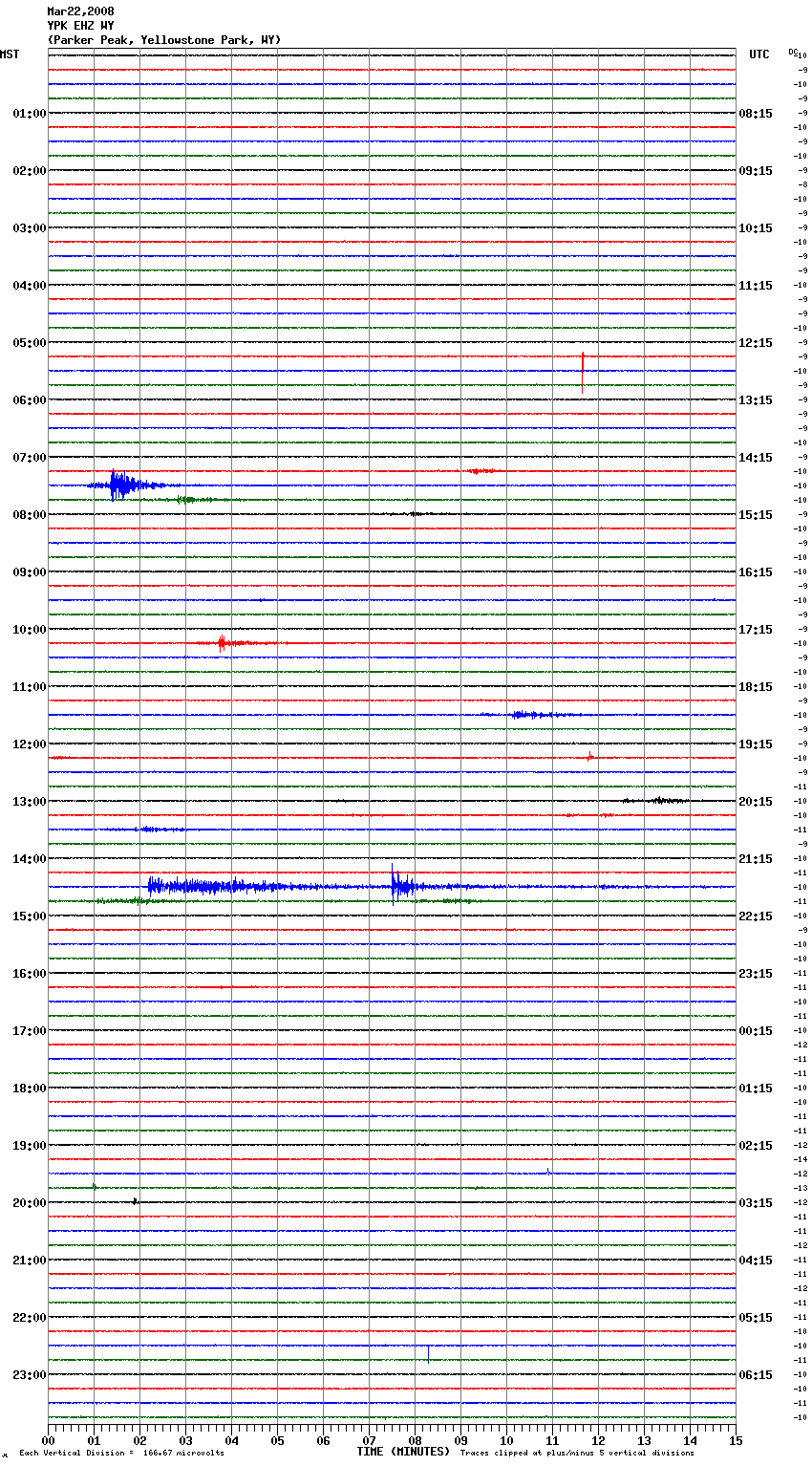Click the 15:15 UTC time label
This screenshot has width=812, height=1466.
point(756,515)
